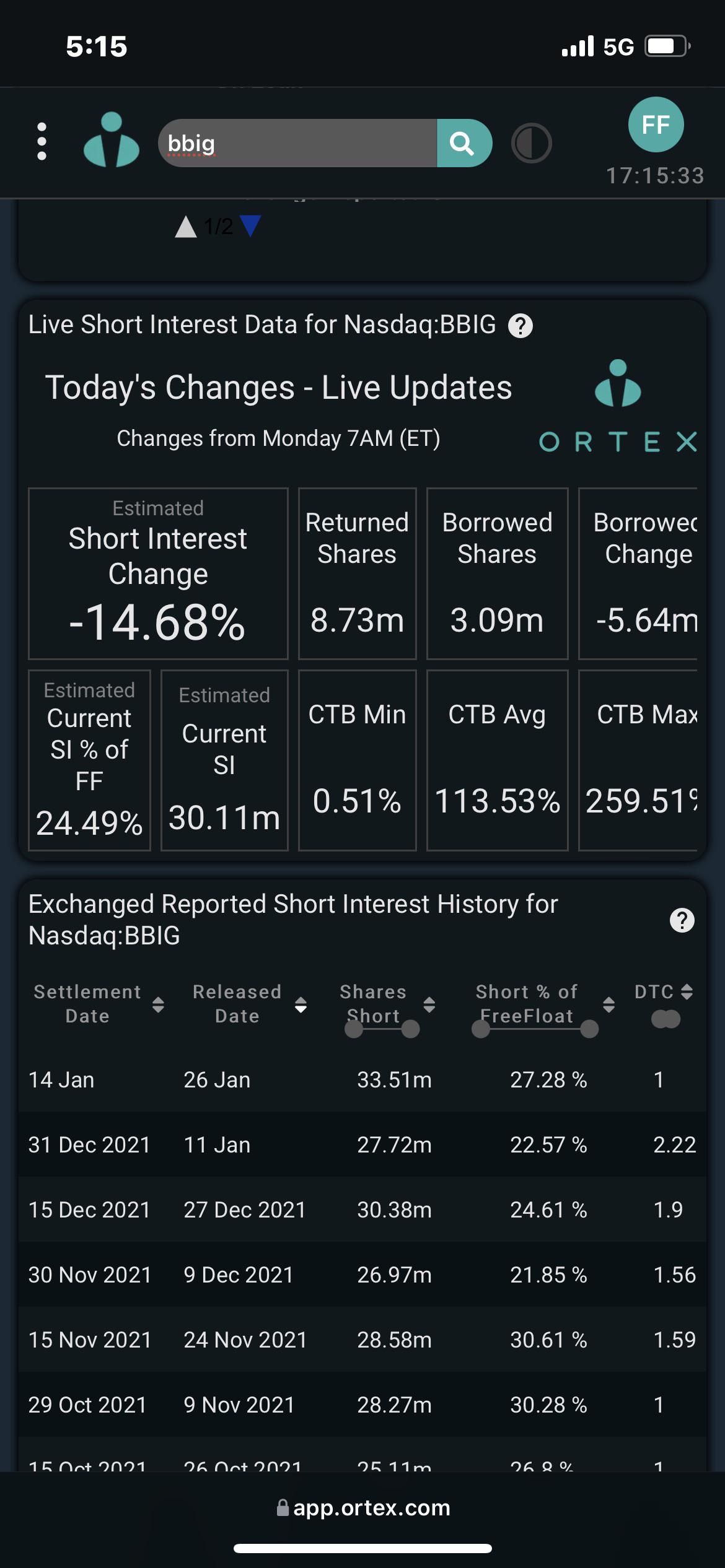This screenshot has height=1568, width=725.
Task: Tap the 9 Dec 2021 released date
Action: pyautogui.click(x=238, y=1275)
